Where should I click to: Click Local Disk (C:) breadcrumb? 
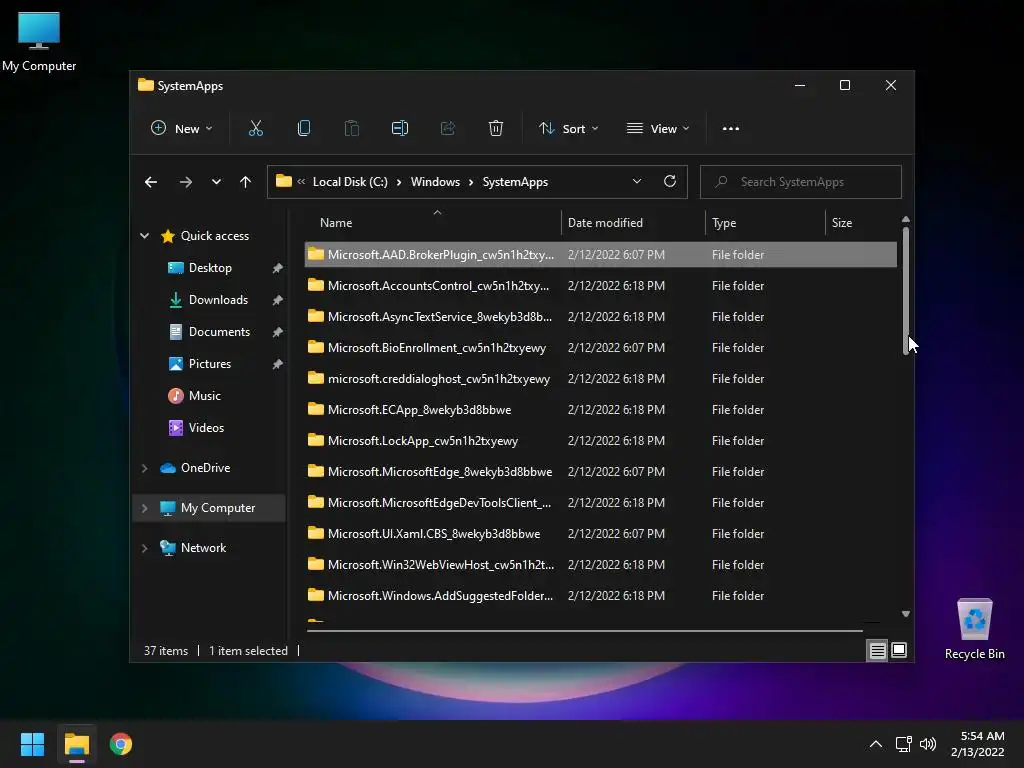click(x=350, y=182)
